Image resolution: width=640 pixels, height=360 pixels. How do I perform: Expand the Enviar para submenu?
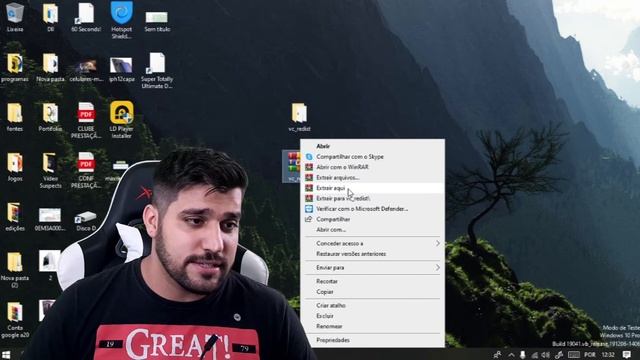(x=373, y=268)
